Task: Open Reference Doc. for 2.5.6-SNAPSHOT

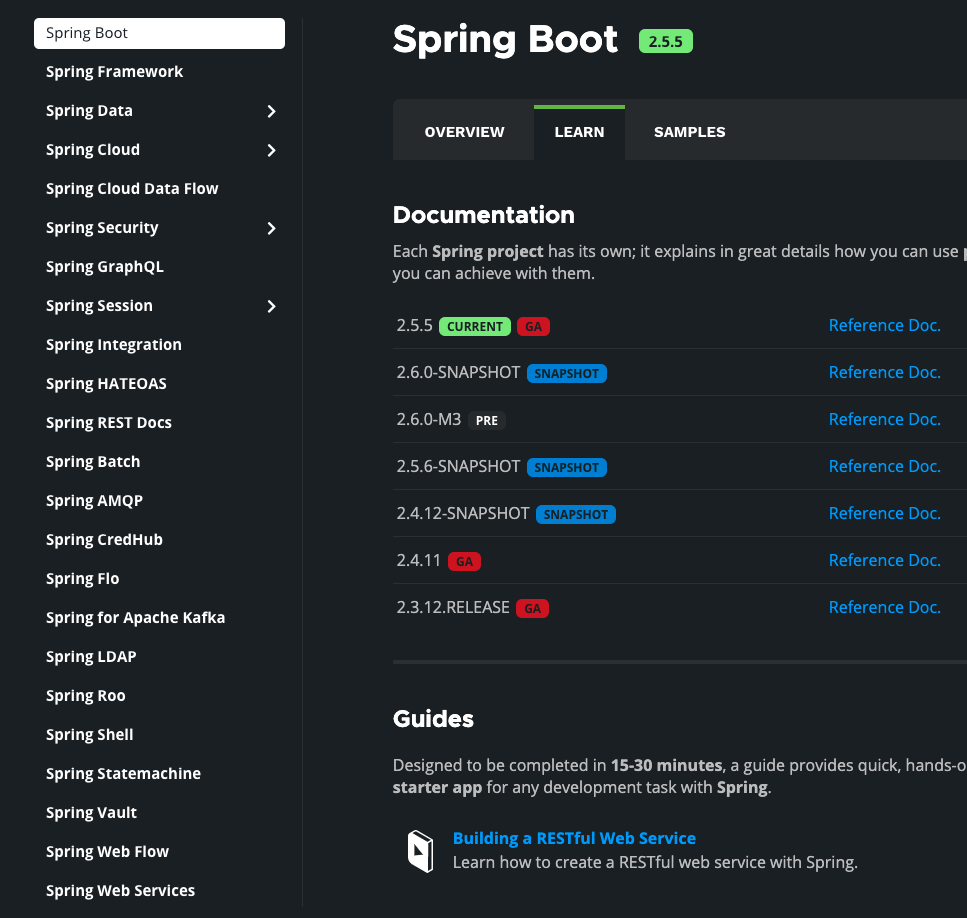Action: tap(884, 467)
